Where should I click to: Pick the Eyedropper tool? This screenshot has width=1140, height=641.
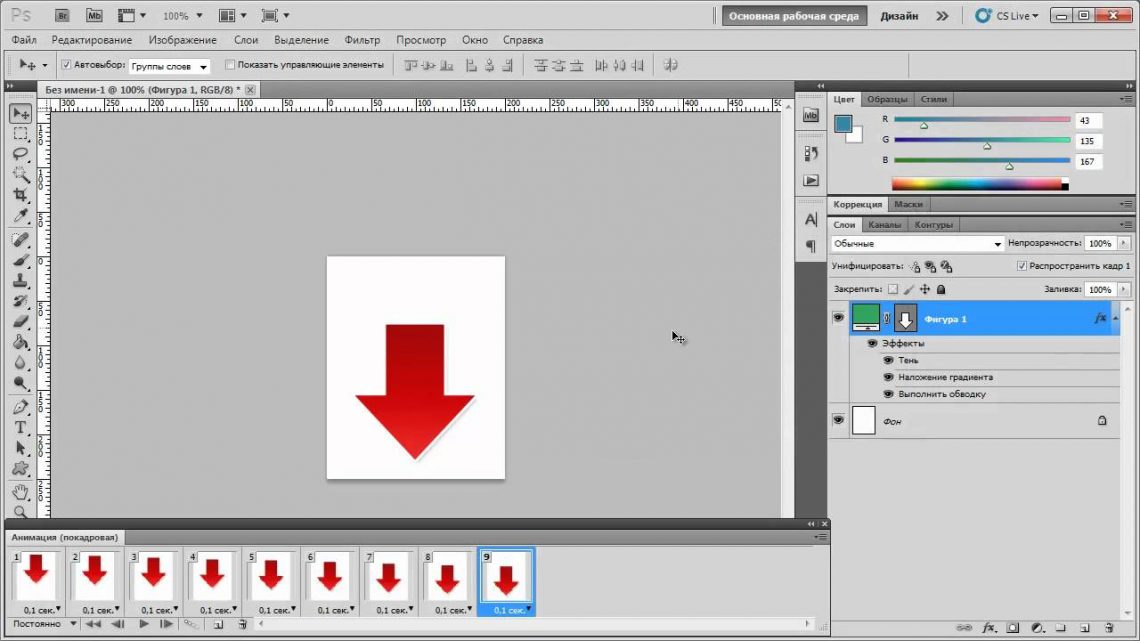point(20,215)
